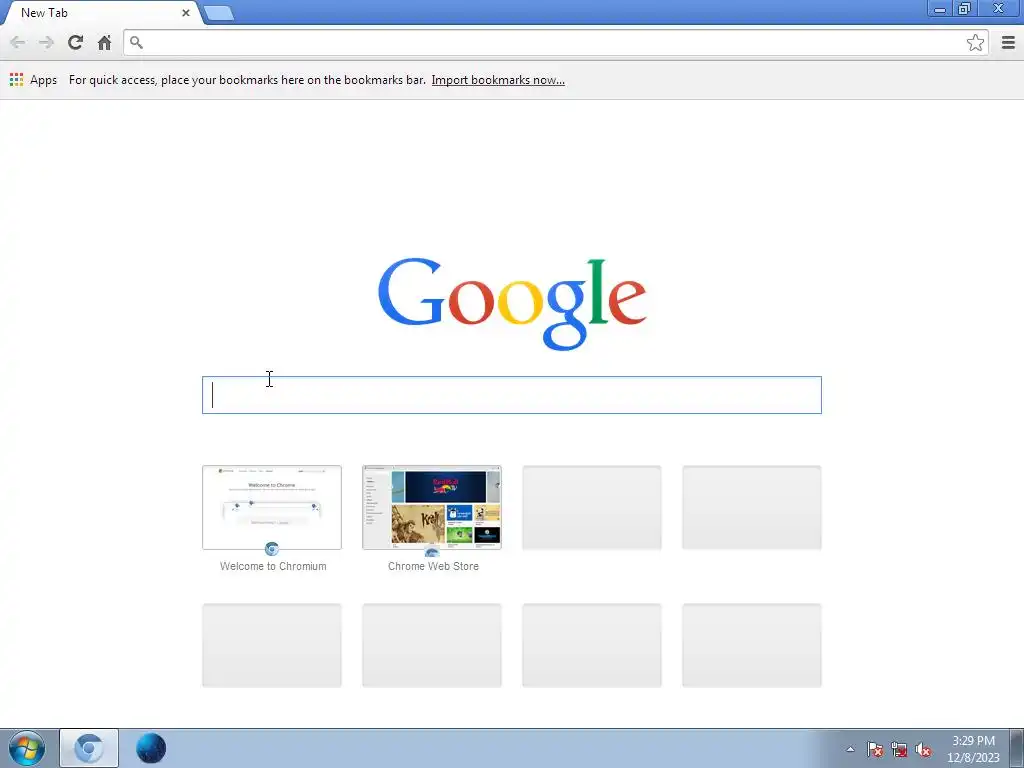Click the search magnifier in address bar
Viewport: 1024px width, 768px height.
(x=136, y=42)
